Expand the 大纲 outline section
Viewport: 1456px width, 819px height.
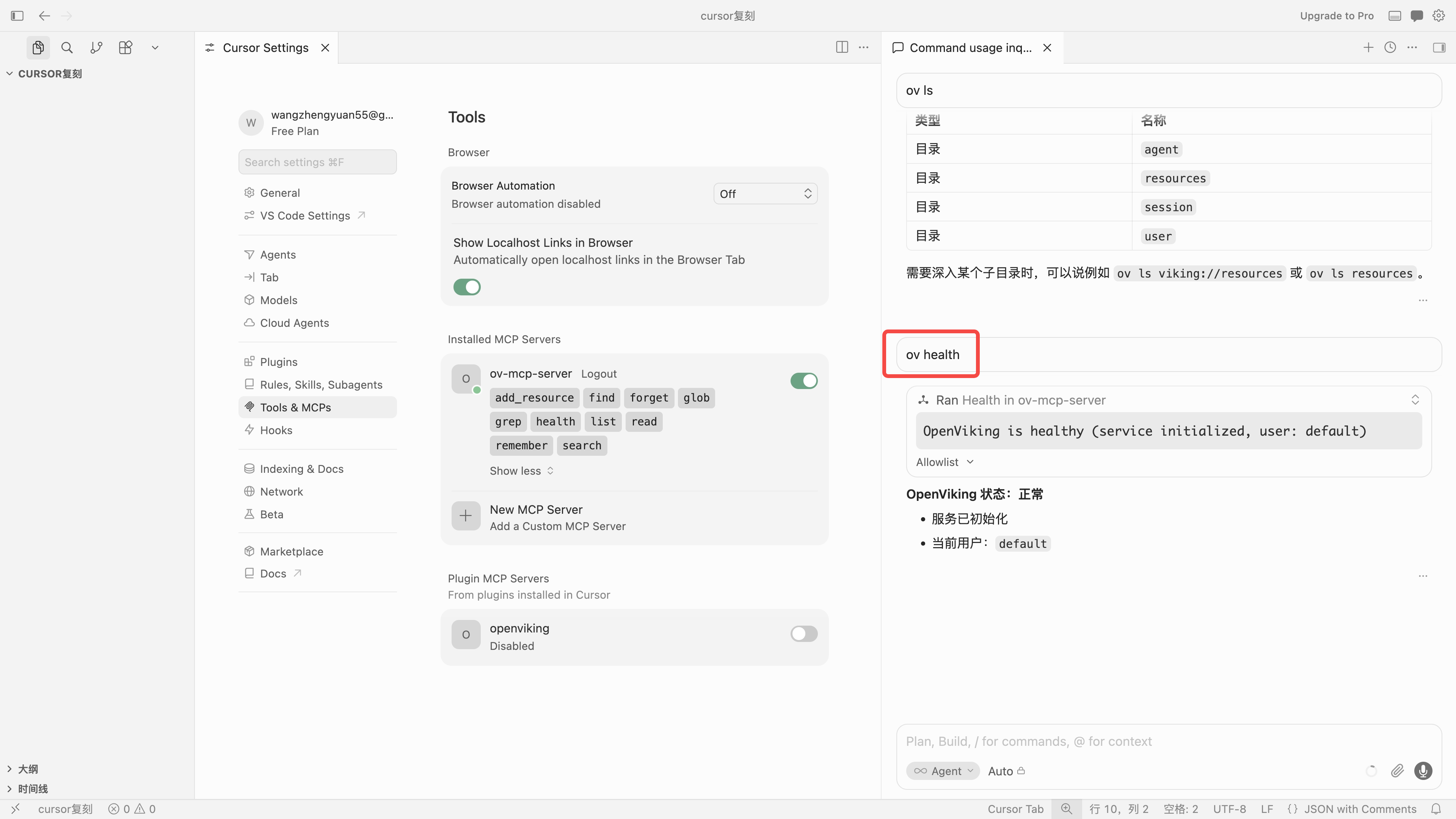pyautogui.click(x=22, y=769)
